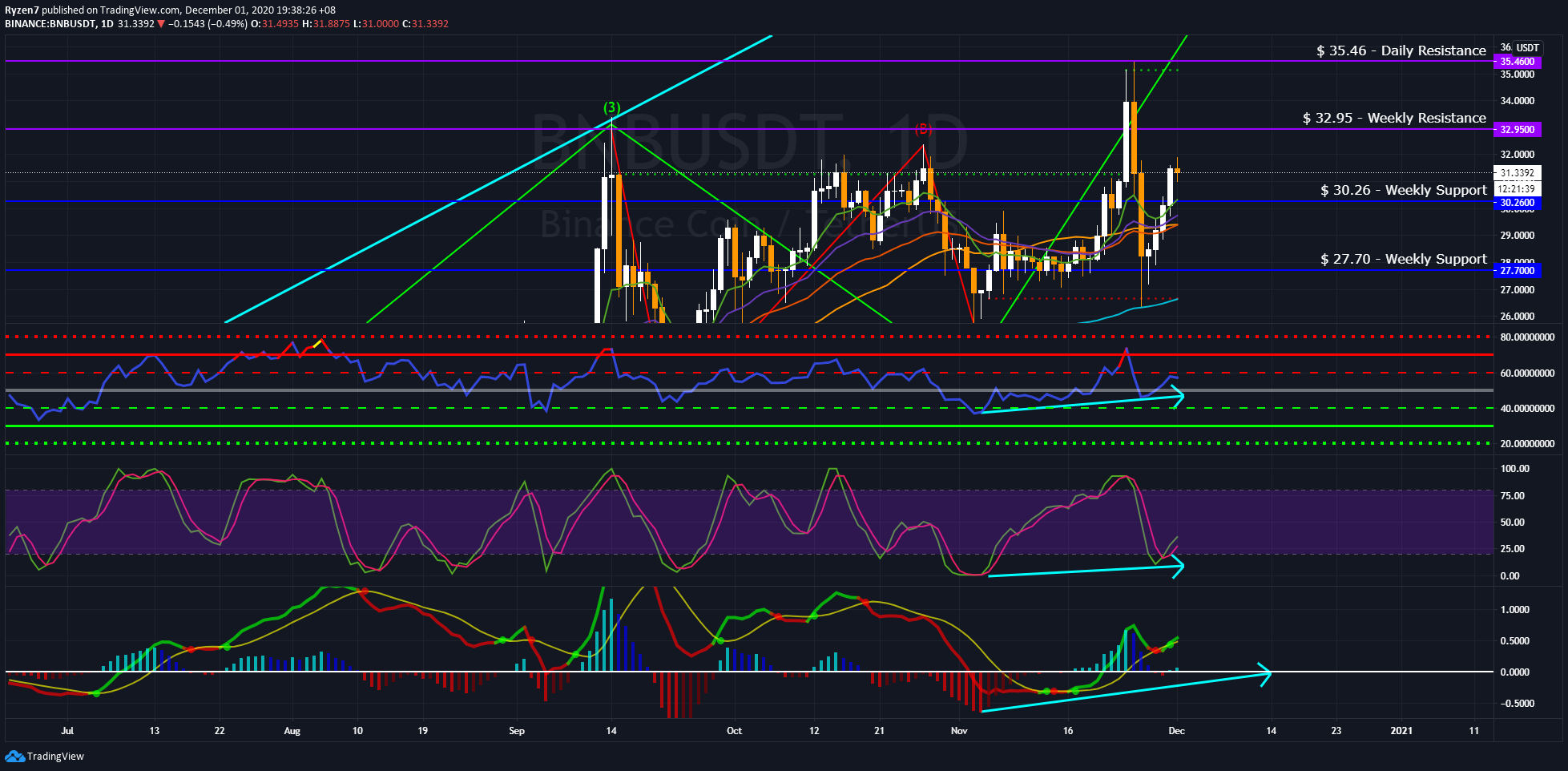Click the Sep date on time axis
Screen dimensions: 1568x771
[517, 731]
